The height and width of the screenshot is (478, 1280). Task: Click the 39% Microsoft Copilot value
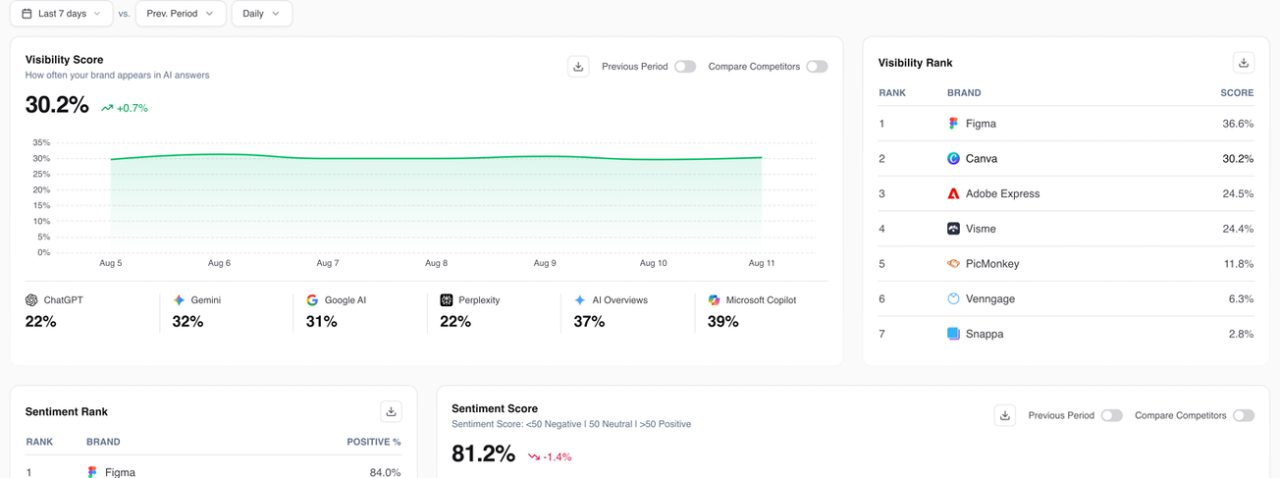[x=723, y=322]
